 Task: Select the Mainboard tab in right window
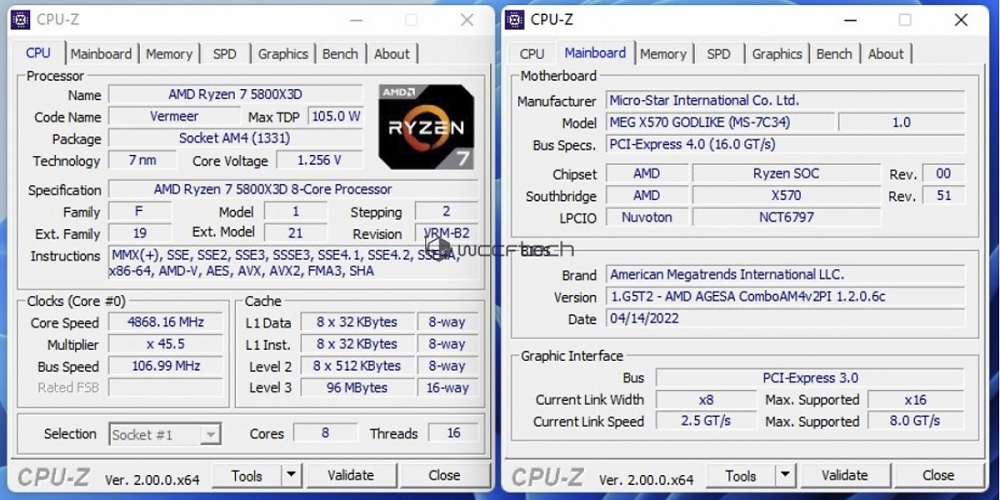click(595, 53)
